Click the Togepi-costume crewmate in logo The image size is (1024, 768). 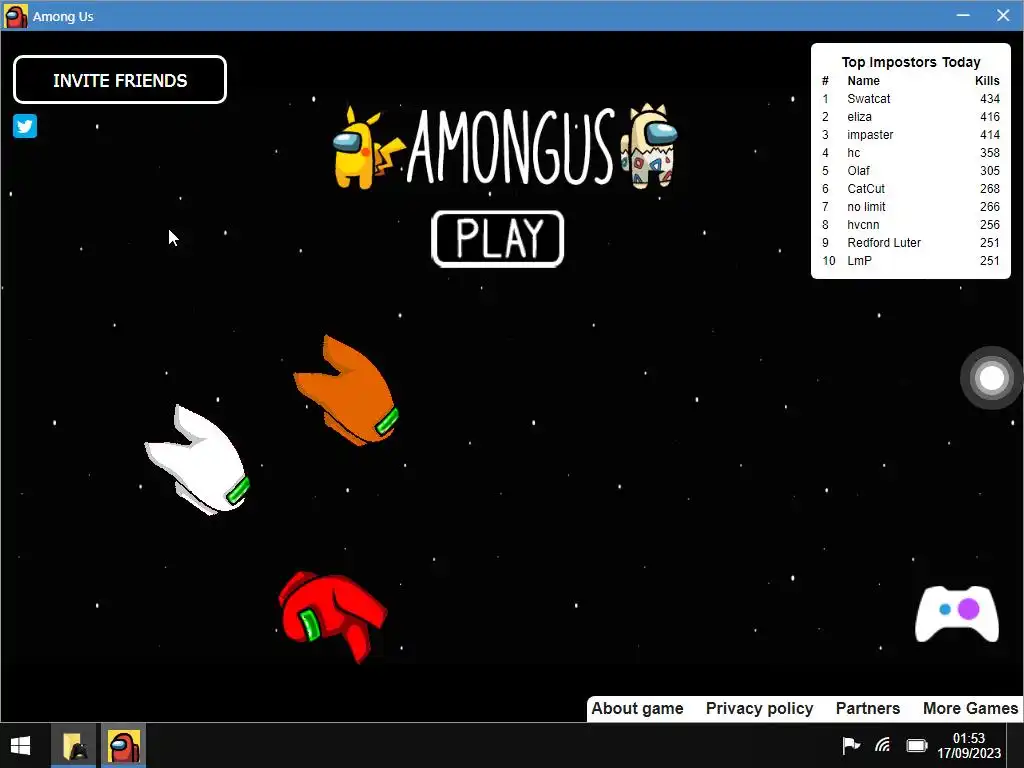pos(650,146)
